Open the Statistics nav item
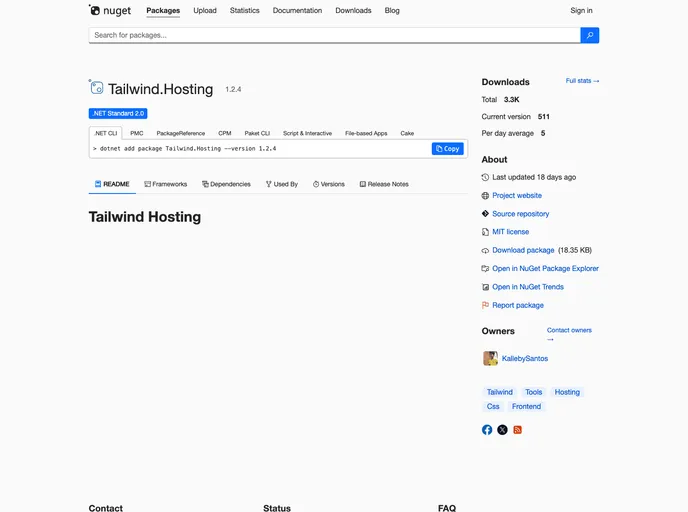 244,11
